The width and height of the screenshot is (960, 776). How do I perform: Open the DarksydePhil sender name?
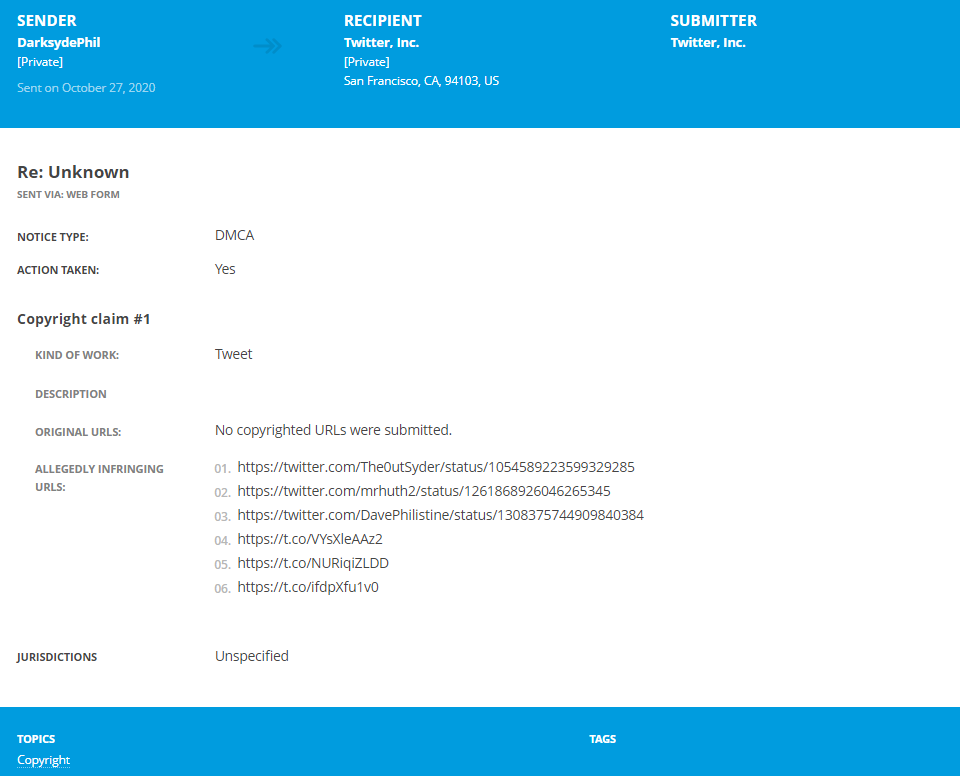[59, 43]
